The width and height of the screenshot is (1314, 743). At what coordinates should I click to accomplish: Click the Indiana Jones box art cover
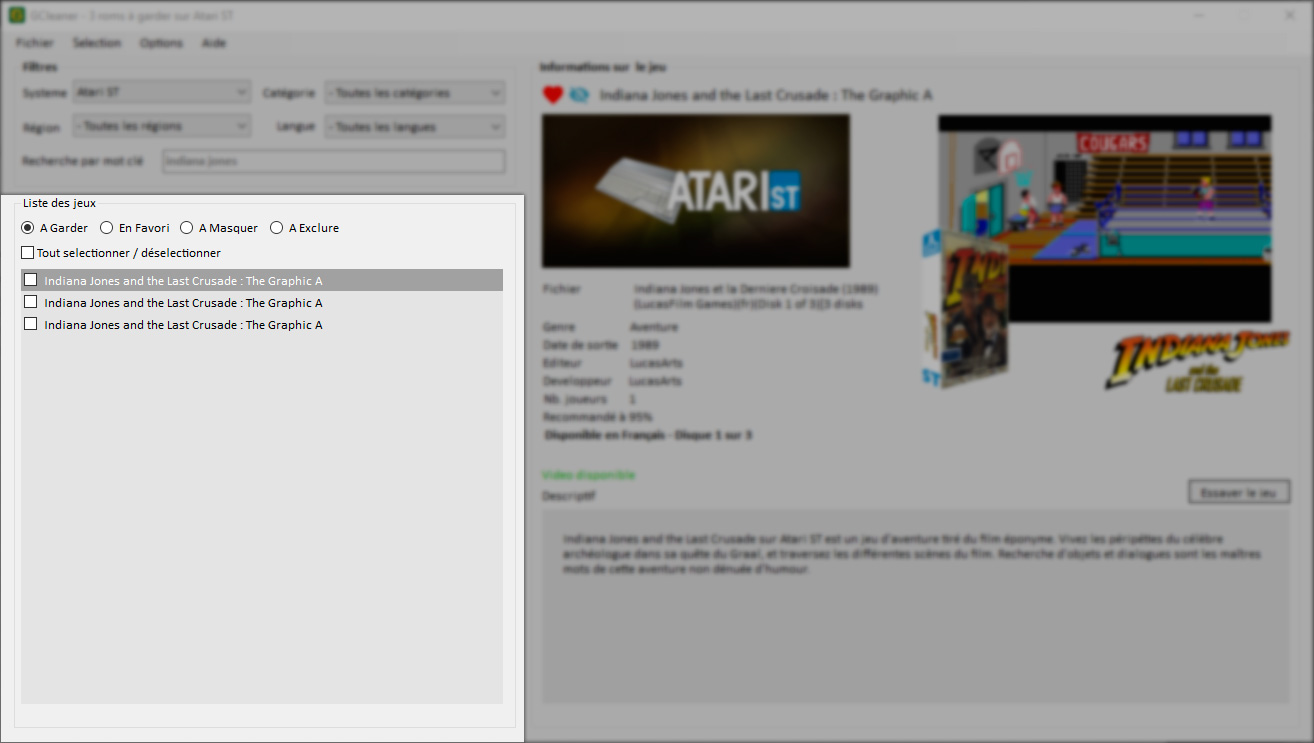[x=964, y=309]
